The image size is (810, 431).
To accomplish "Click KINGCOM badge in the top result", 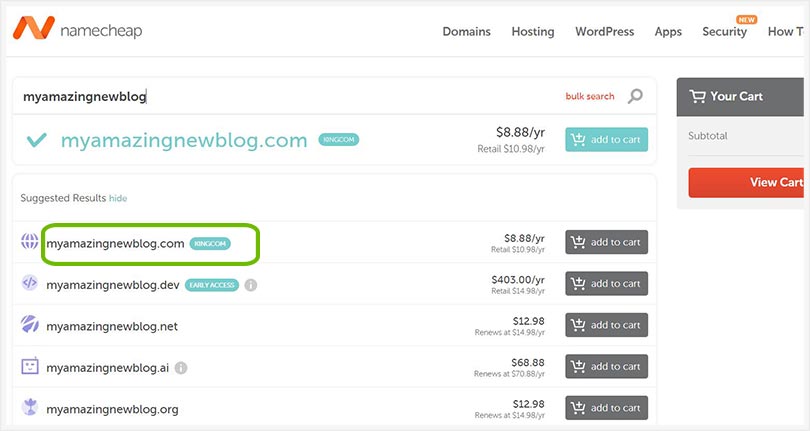I will [338, 140].
